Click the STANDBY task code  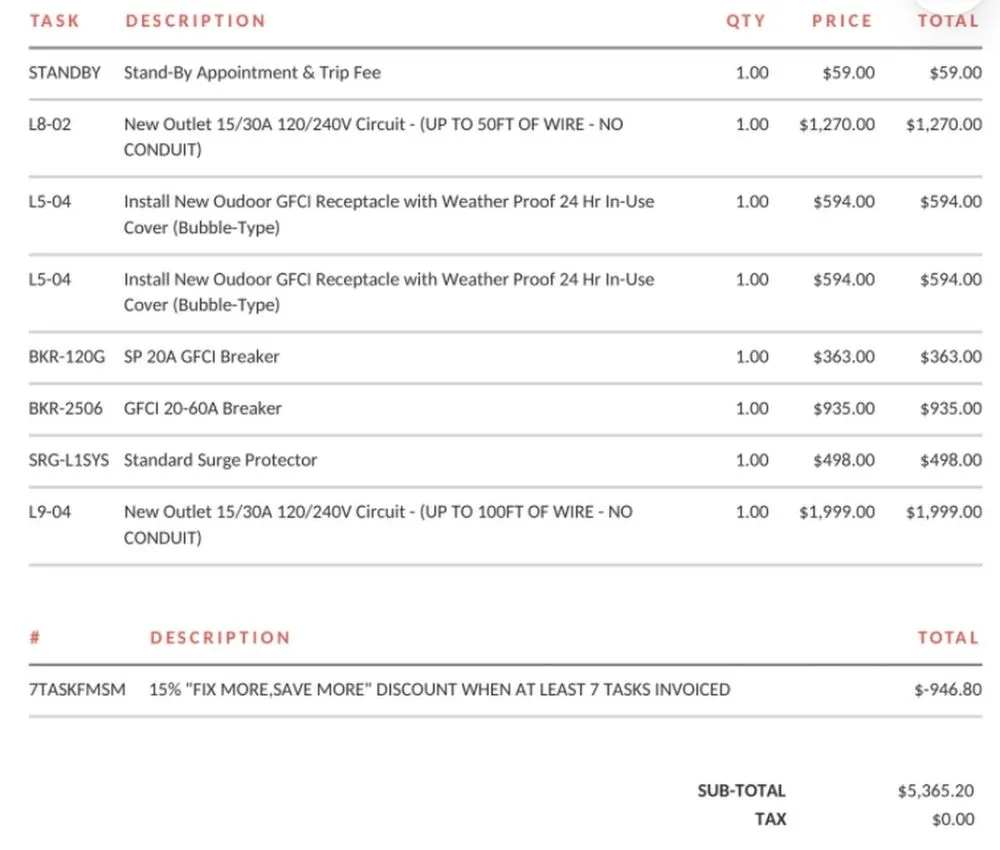[65, 73]
